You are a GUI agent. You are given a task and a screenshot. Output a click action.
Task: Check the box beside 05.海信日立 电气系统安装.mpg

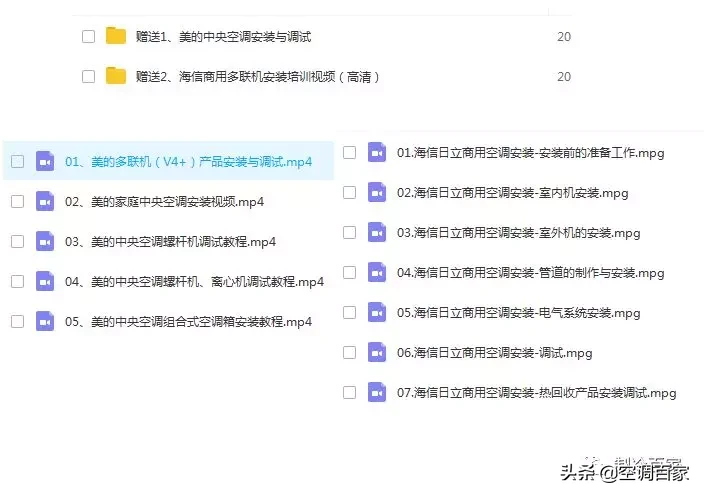point(349,312)
